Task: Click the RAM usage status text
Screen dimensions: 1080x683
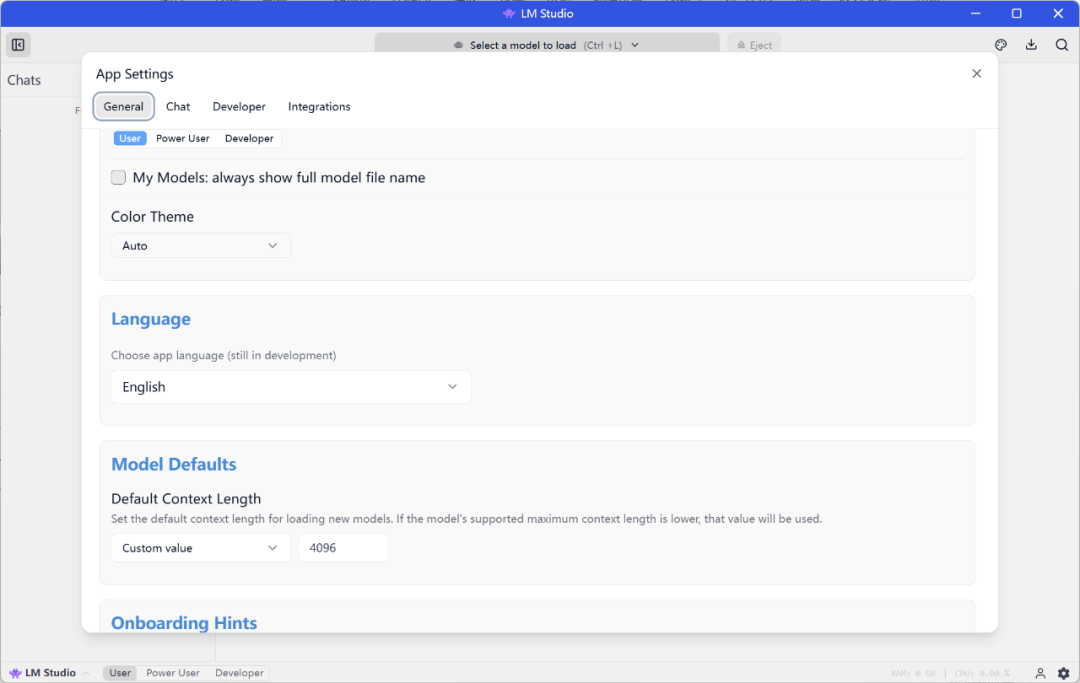Action: [913, 673]
